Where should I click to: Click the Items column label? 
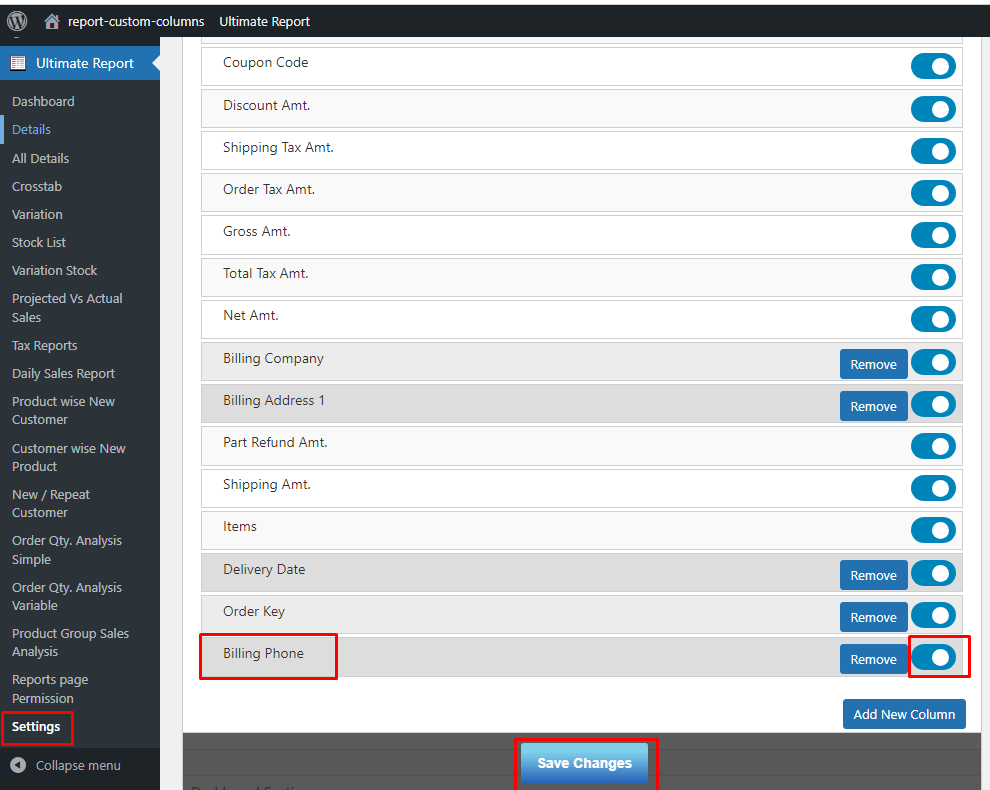click(x=240, y=527)
